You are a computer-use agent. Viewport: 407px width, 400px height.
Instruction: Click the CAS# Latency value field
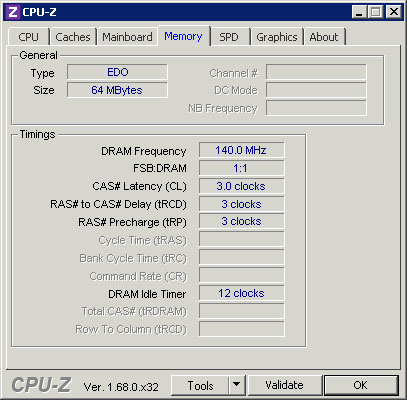click(241, 186)
